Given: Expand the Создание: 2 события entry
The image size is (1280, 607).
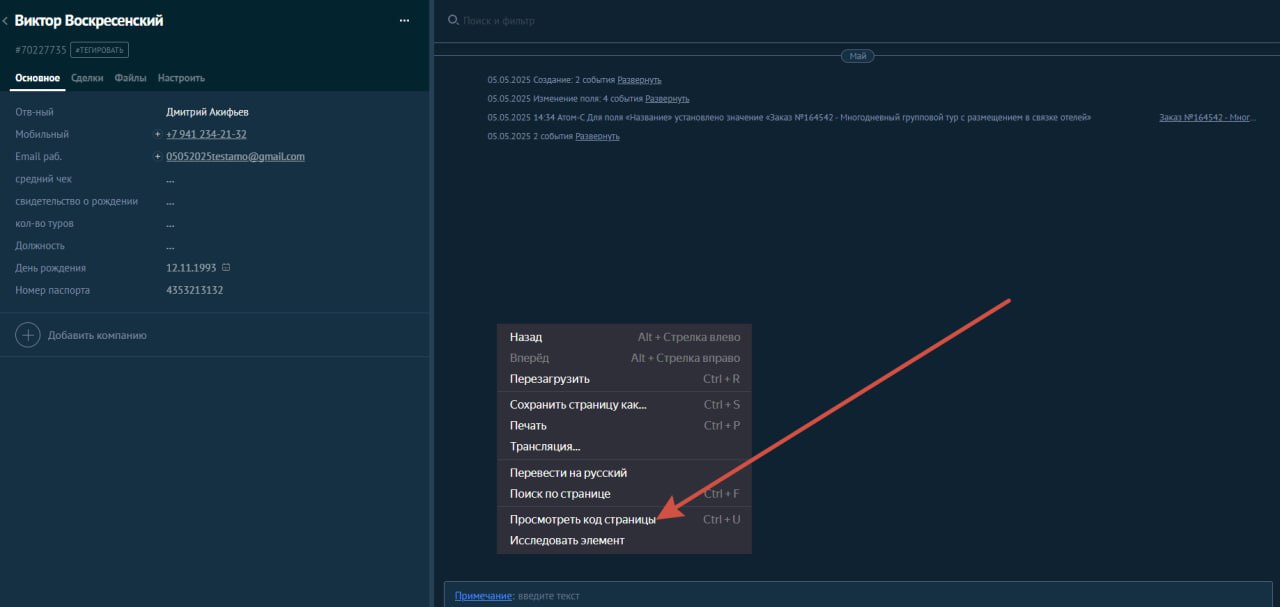Looking at the screenshot, I should click(639, 80).
